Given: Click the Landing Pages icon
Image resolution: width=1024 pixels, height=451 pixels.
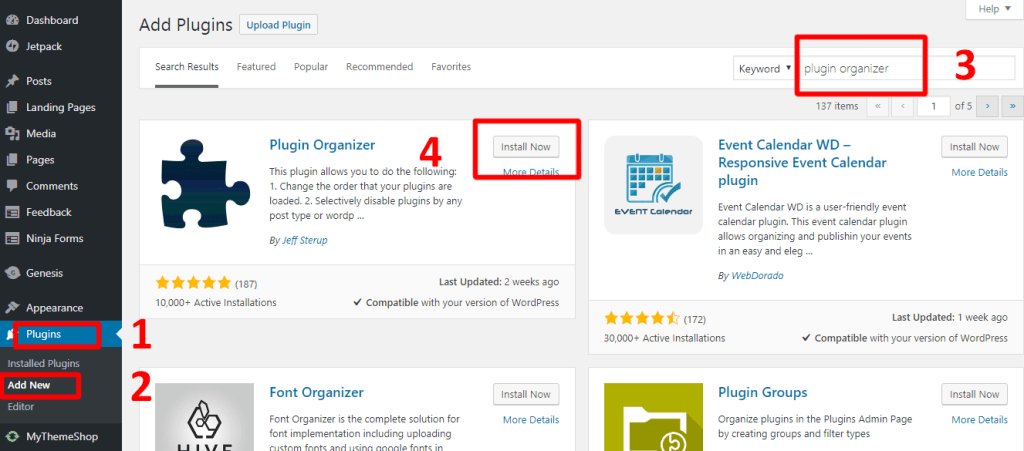Looking at the screenshot, I should click(12, 108).
